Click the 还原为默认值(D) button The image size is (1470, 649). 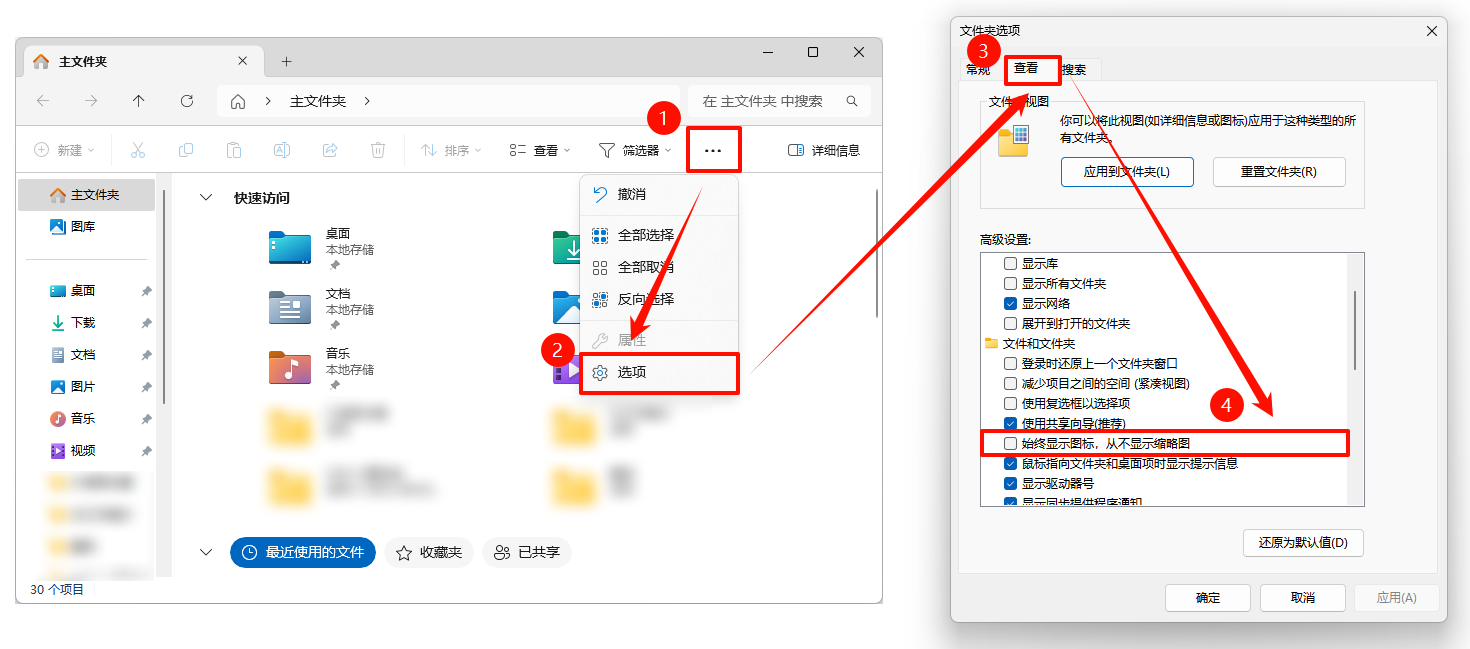[1303, 543]
